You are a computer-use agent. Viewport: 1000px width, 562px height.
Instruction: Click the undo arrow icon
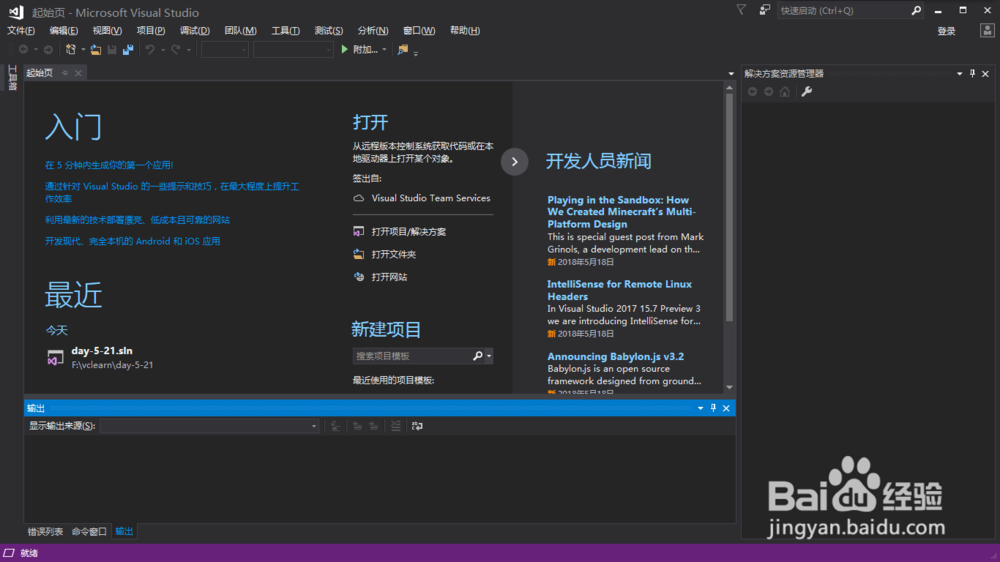150,50
